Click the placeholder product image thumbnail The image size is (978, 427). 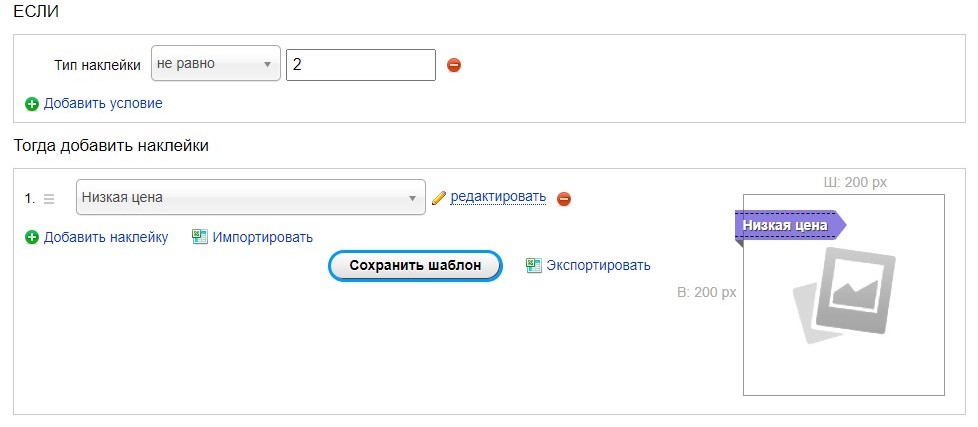[845, 296]
